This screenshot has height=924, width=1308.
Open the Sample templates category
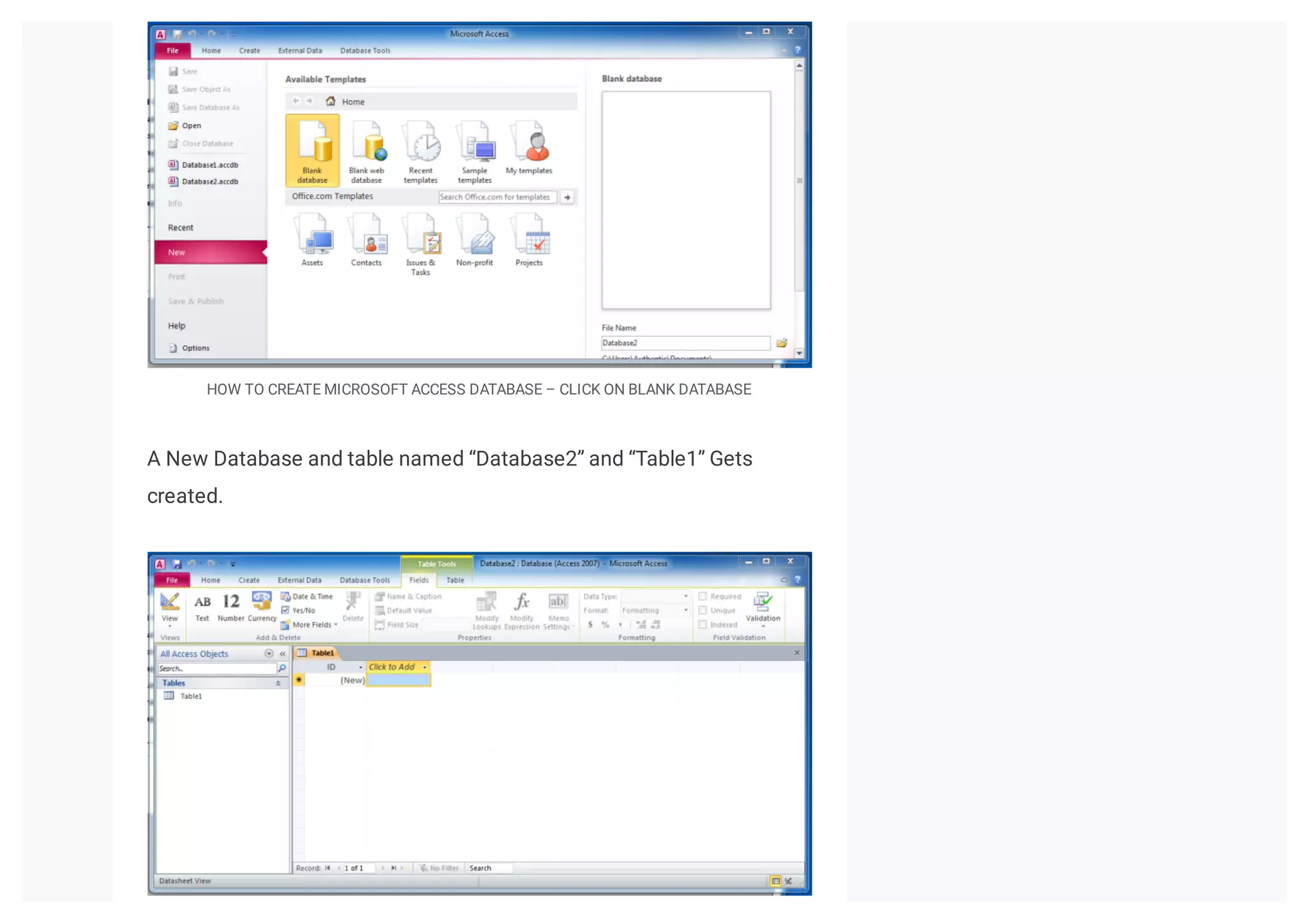(475, 152)
